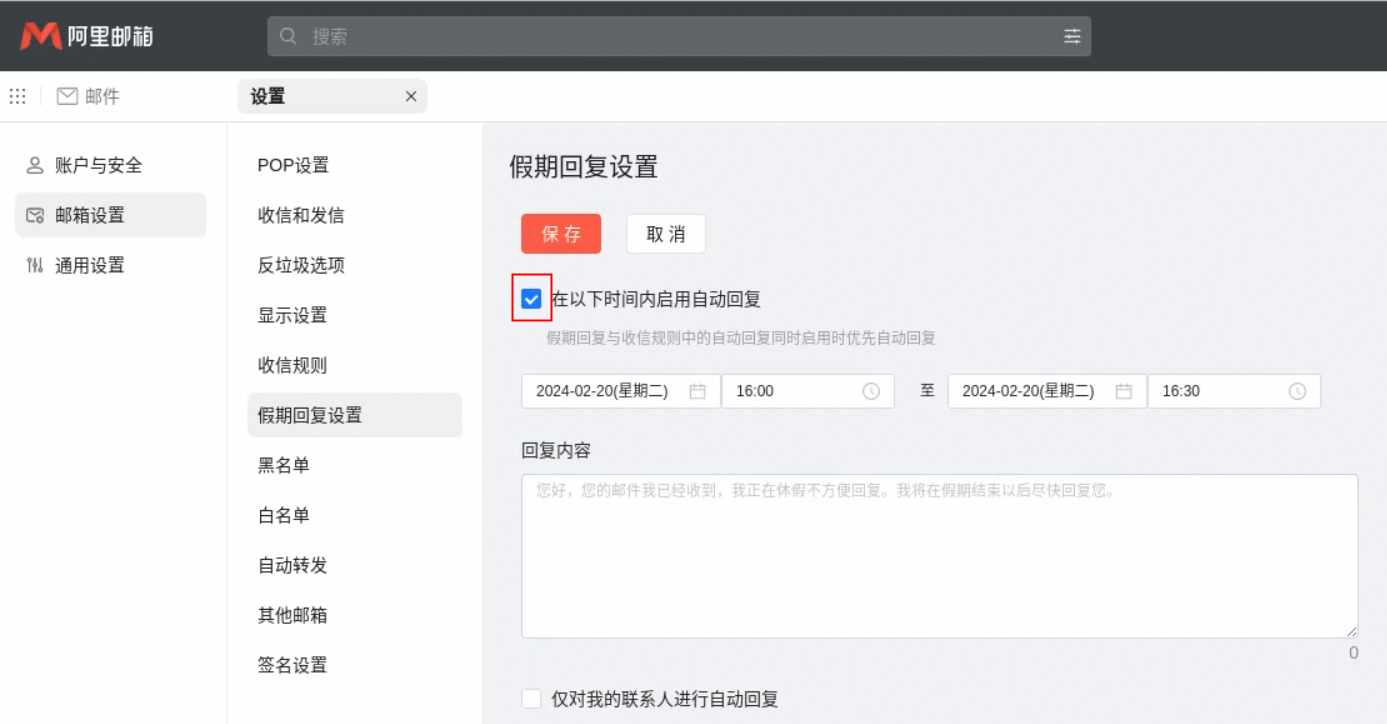Open search filter options icon
The width and height of the screenshot is (1387, 724).
coord(1072,37)
